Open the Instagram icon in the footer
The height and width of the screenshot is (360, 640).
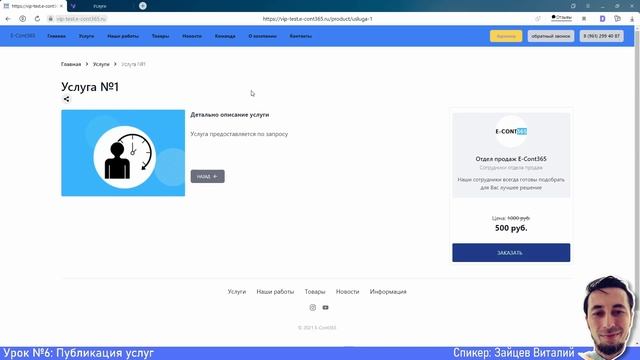pos(313,307)
